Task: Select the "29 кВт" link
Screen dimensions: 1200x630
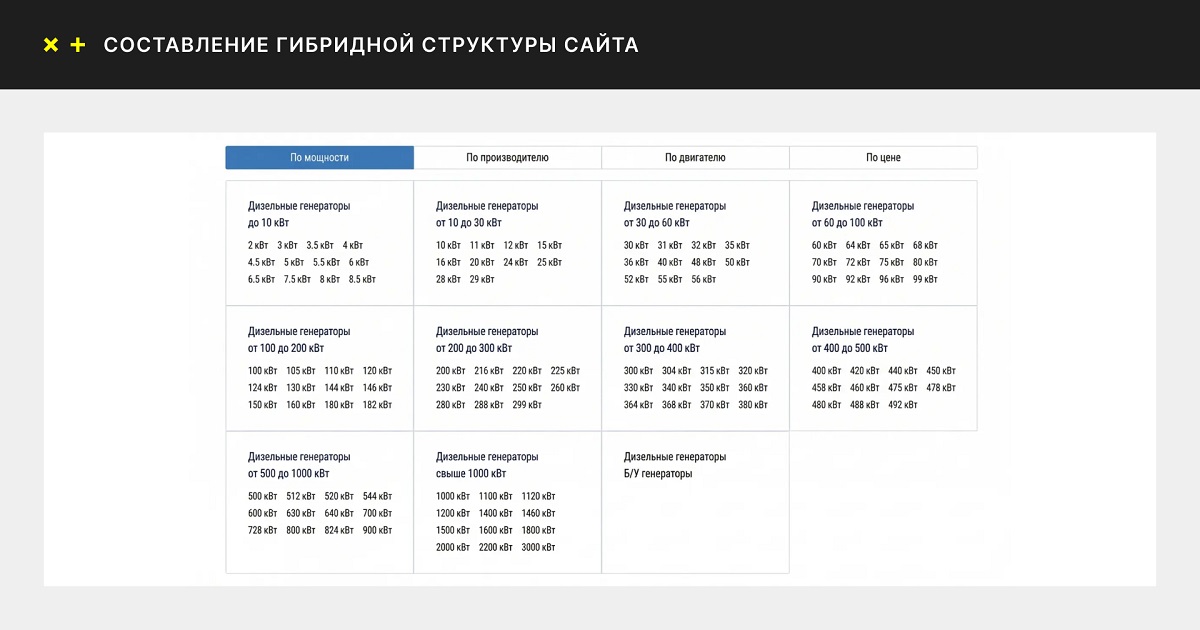Action: pos(482,279)
